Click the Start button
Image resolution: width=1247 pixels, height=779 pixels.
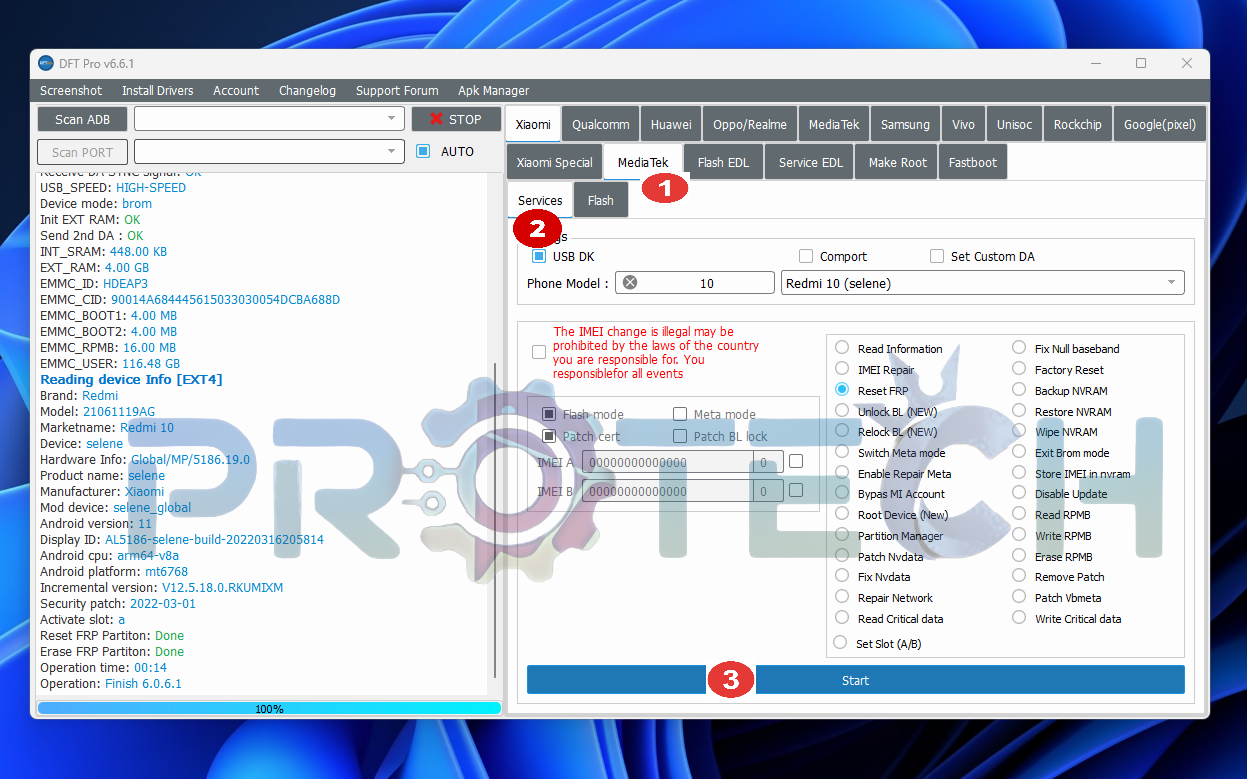point(856,680)
